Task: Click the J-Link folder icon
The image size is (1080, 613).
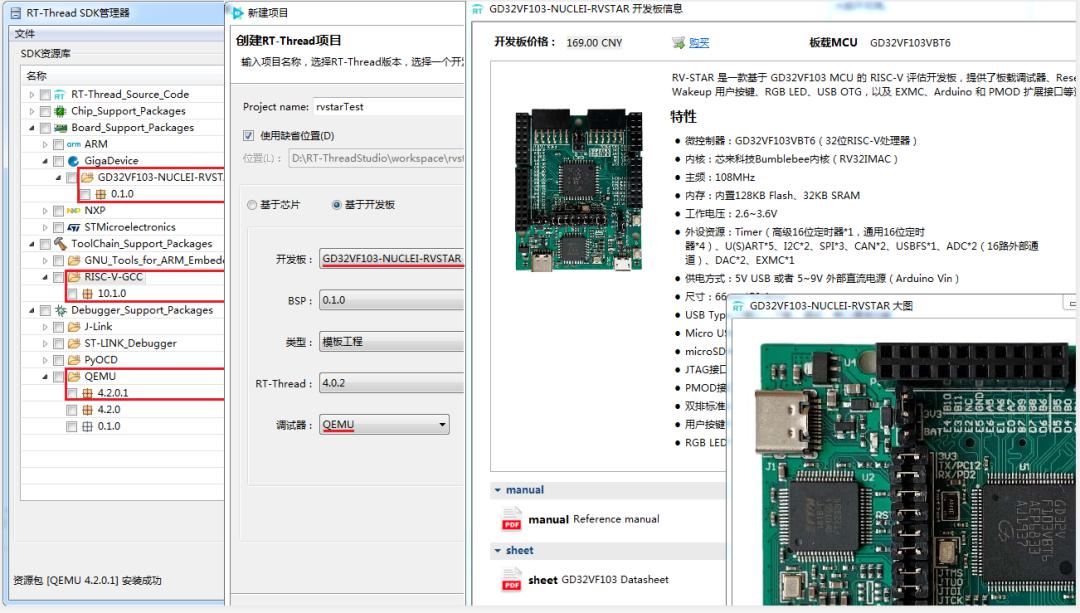Action: (x=74, y=326)
